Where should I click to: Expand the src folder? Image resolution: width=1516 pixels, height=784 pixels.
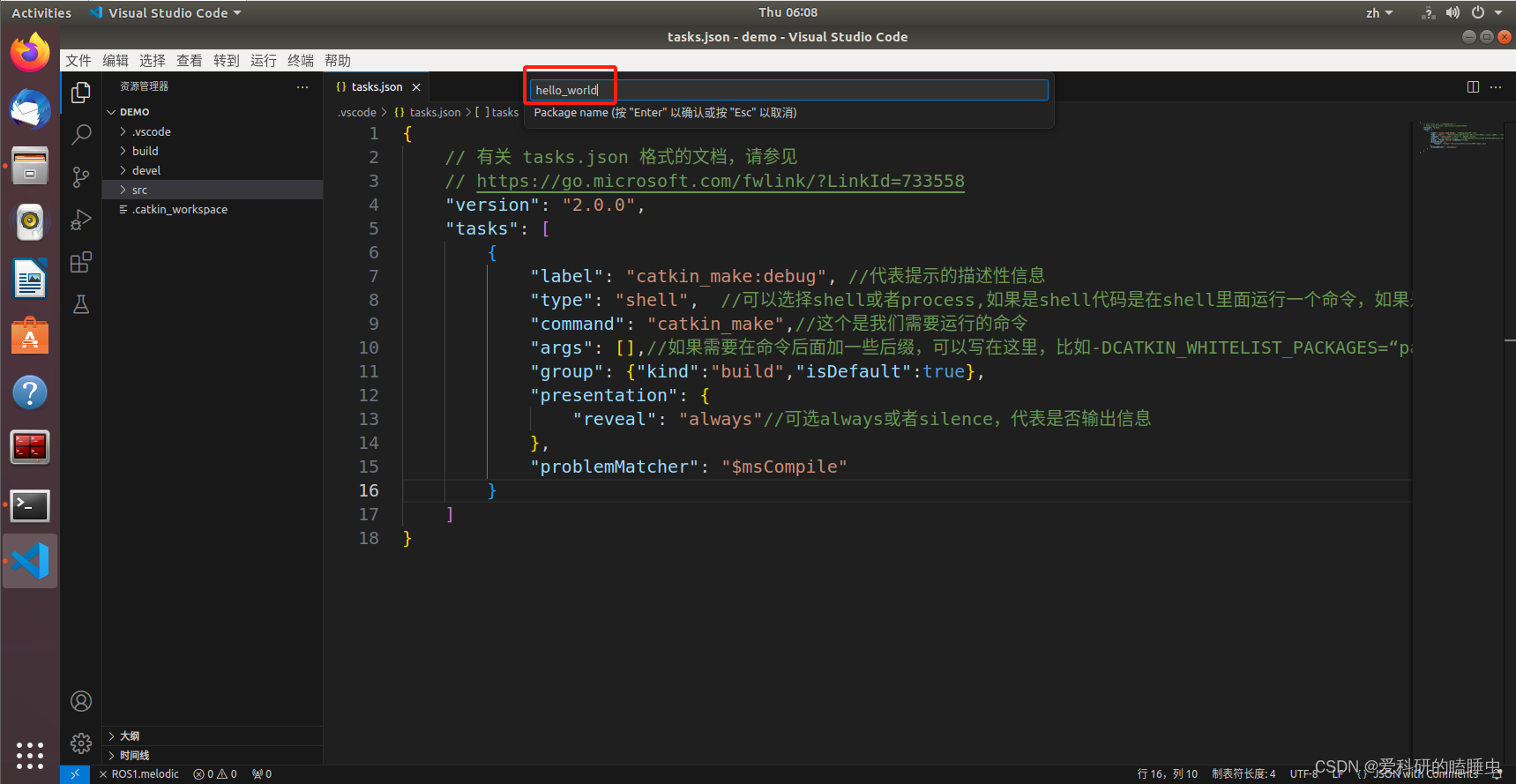click(x=213, y=190)
